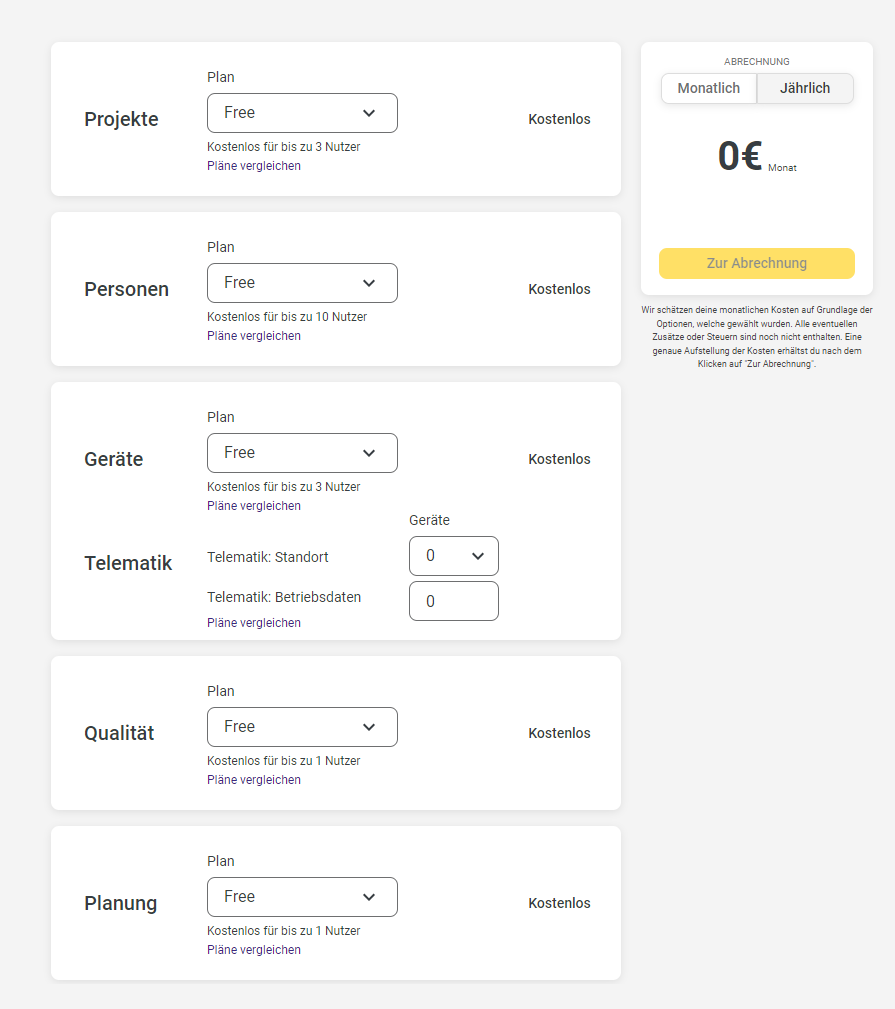The image size is (895, 1009).
Task: Click the chevron in Telematik Standort selector
Action: [477, 556]
